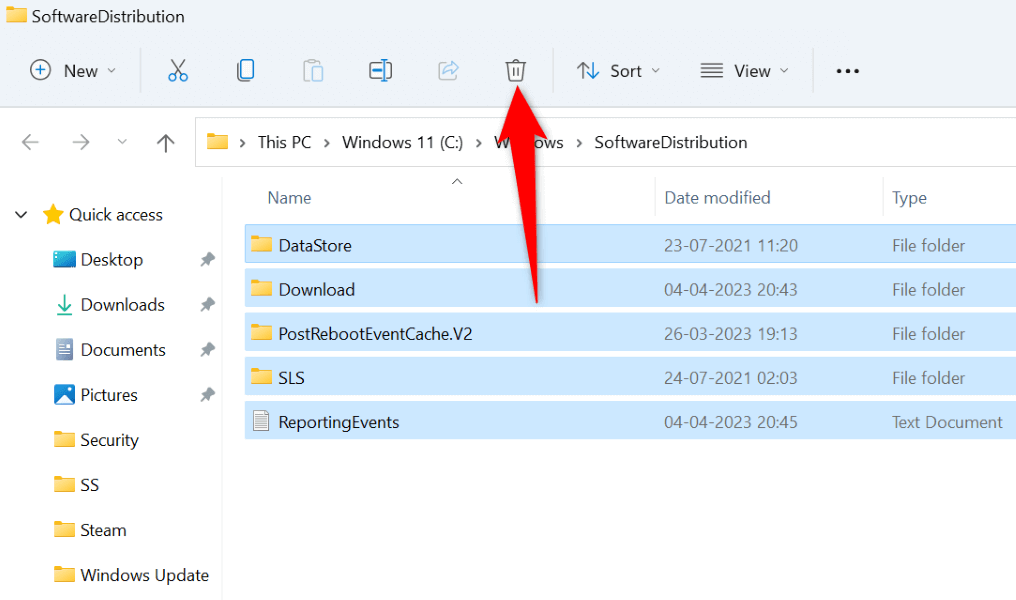This screenshot has width=1016, height=600.
Task: Go up one folder level
Action: pos(165,142)
